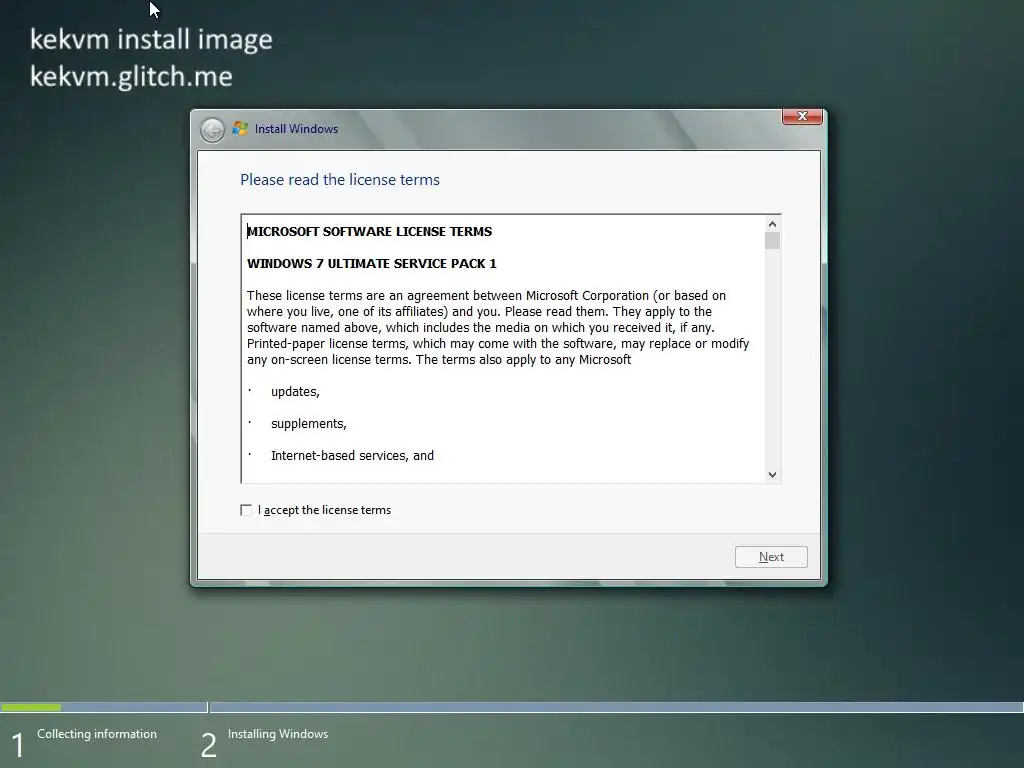The image size is (1024, 768).
Task: Close the Install Windows dialog
Action: pos(802,116)
